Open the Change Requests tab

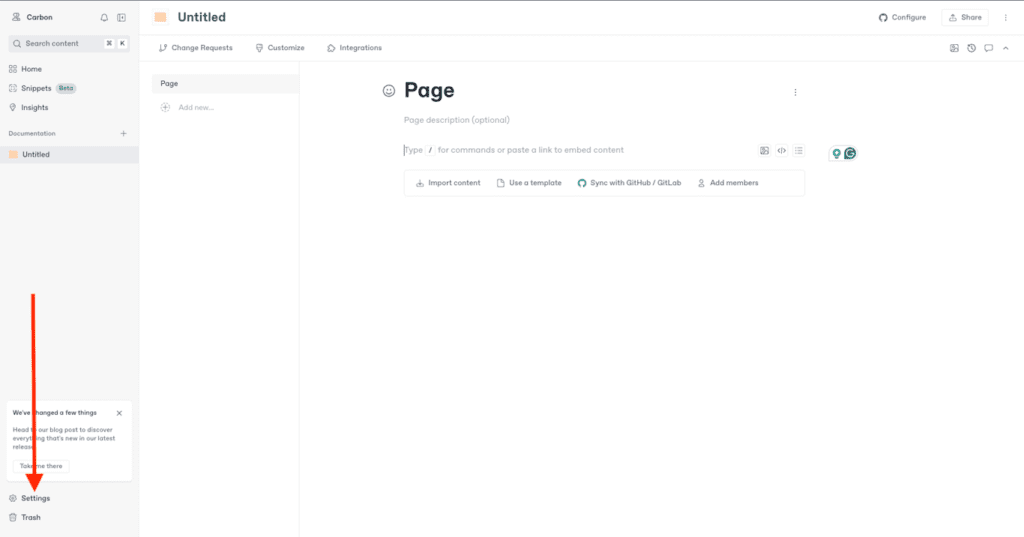(x=196, y=48)
